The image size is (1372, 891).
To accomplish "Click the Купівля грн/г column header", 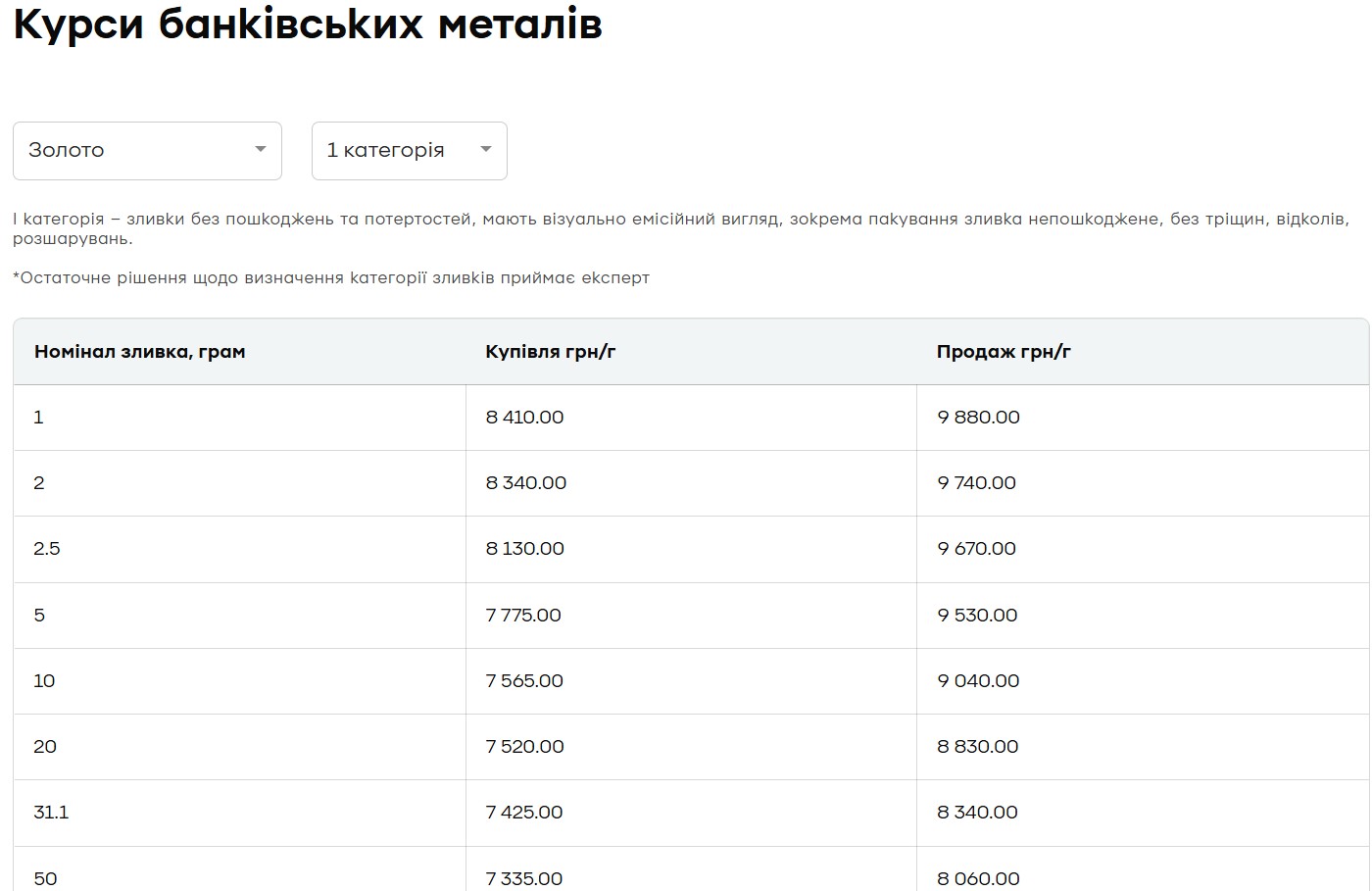I will [x=691, y=352].
